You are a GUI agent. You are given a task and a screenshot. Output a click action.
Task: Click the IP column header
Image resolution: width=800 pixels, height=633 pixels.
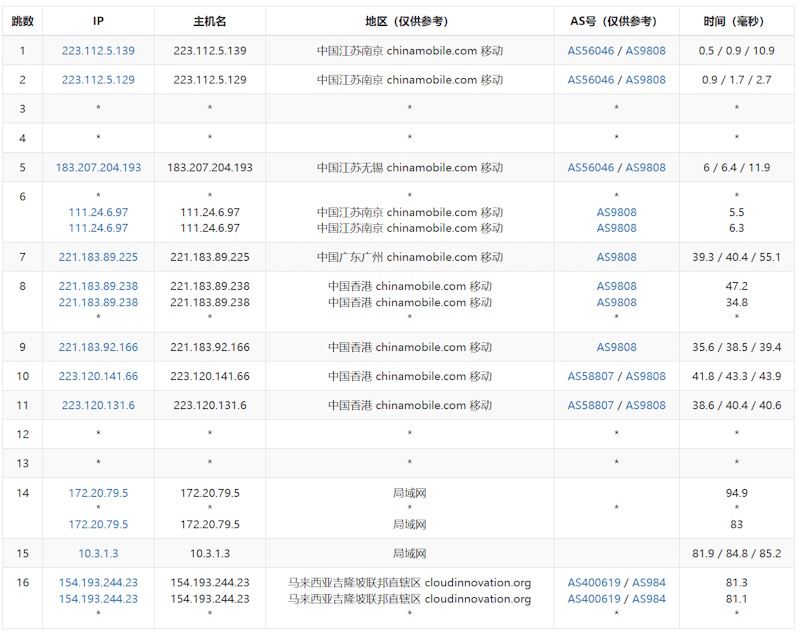[x=98, y=21]
